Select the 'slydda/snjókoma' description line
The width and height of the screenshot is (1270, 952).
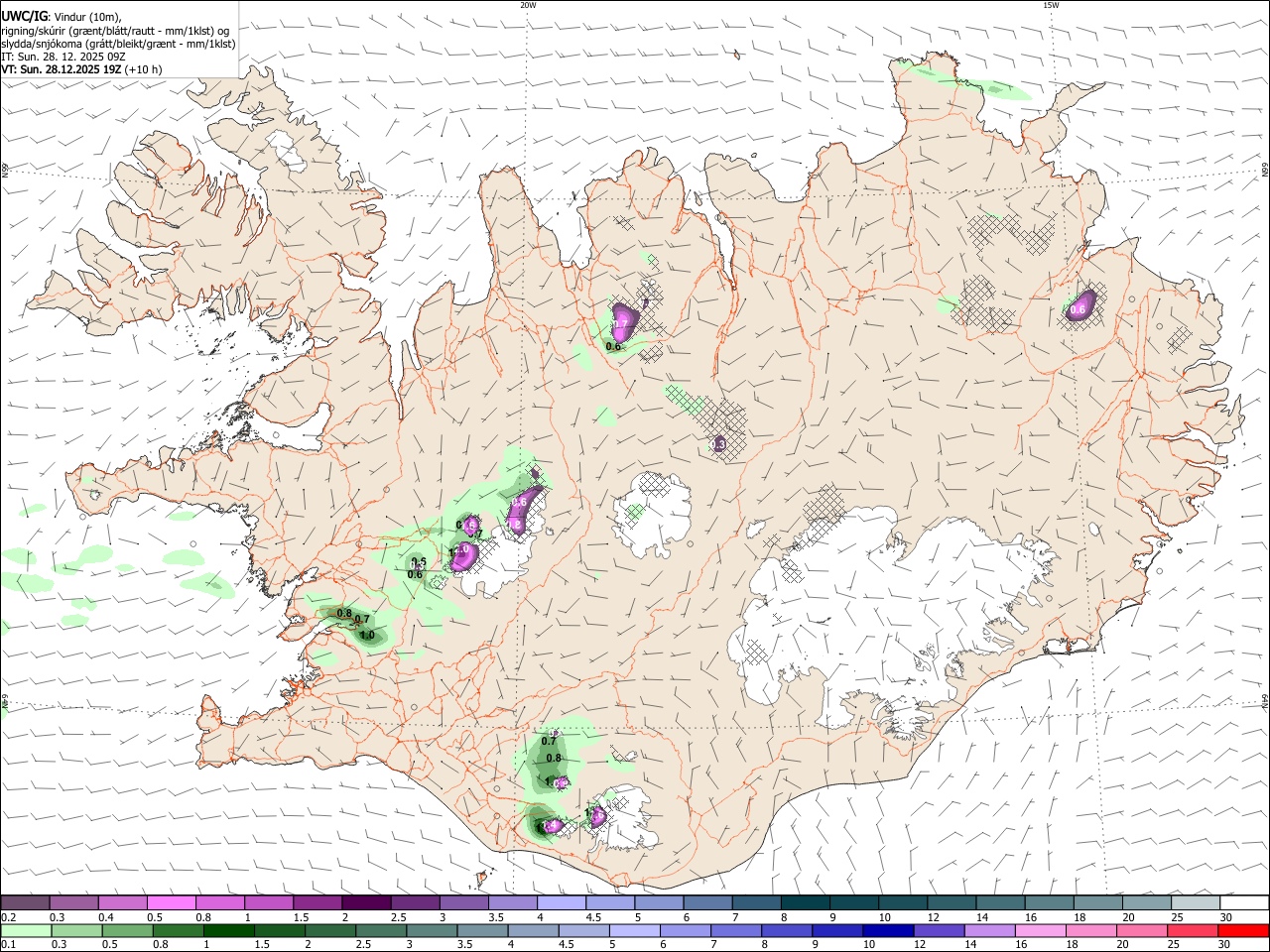[118, 44]
